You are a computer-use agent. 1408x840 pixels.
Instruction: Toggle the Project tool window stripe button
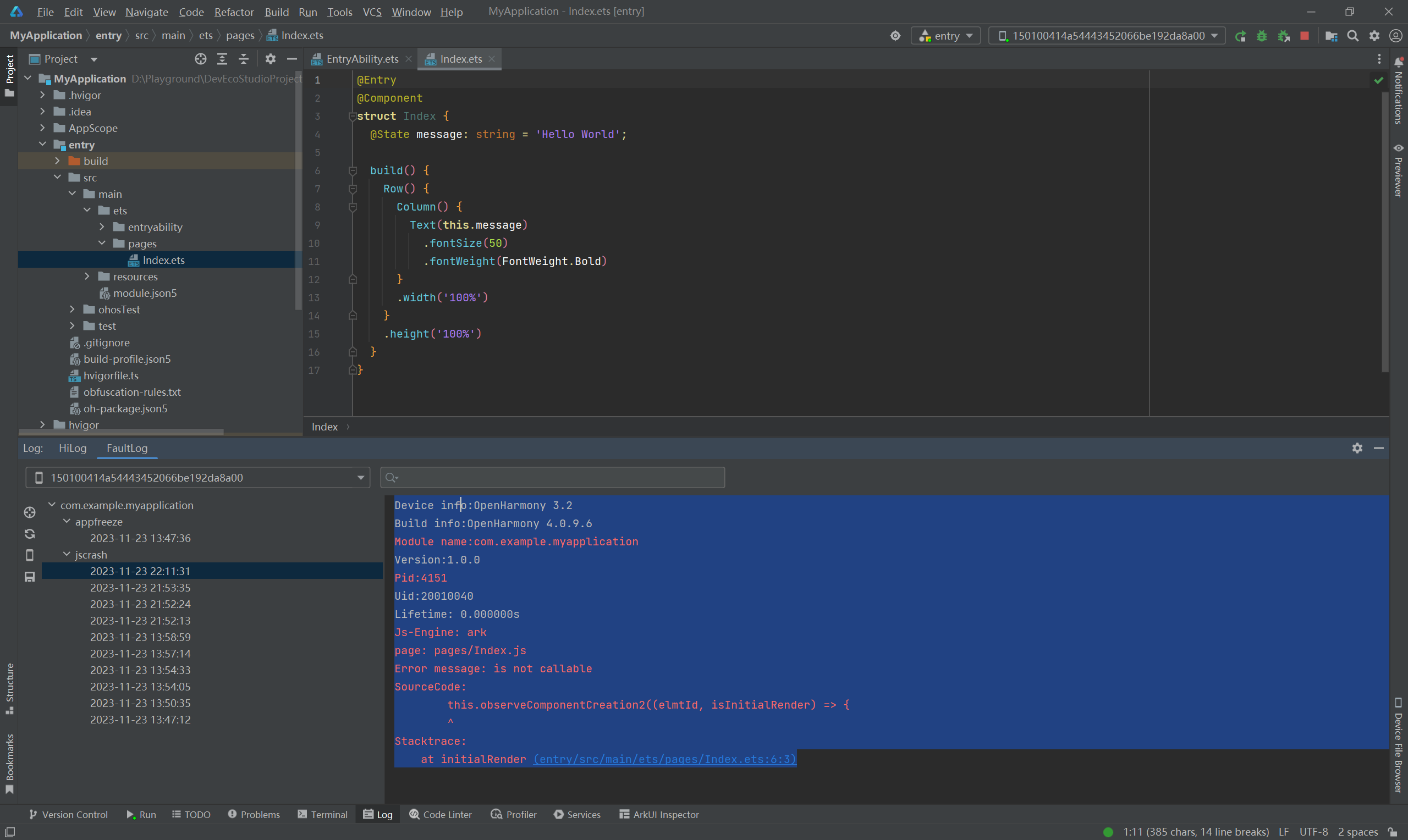click(x=9, y=76)
